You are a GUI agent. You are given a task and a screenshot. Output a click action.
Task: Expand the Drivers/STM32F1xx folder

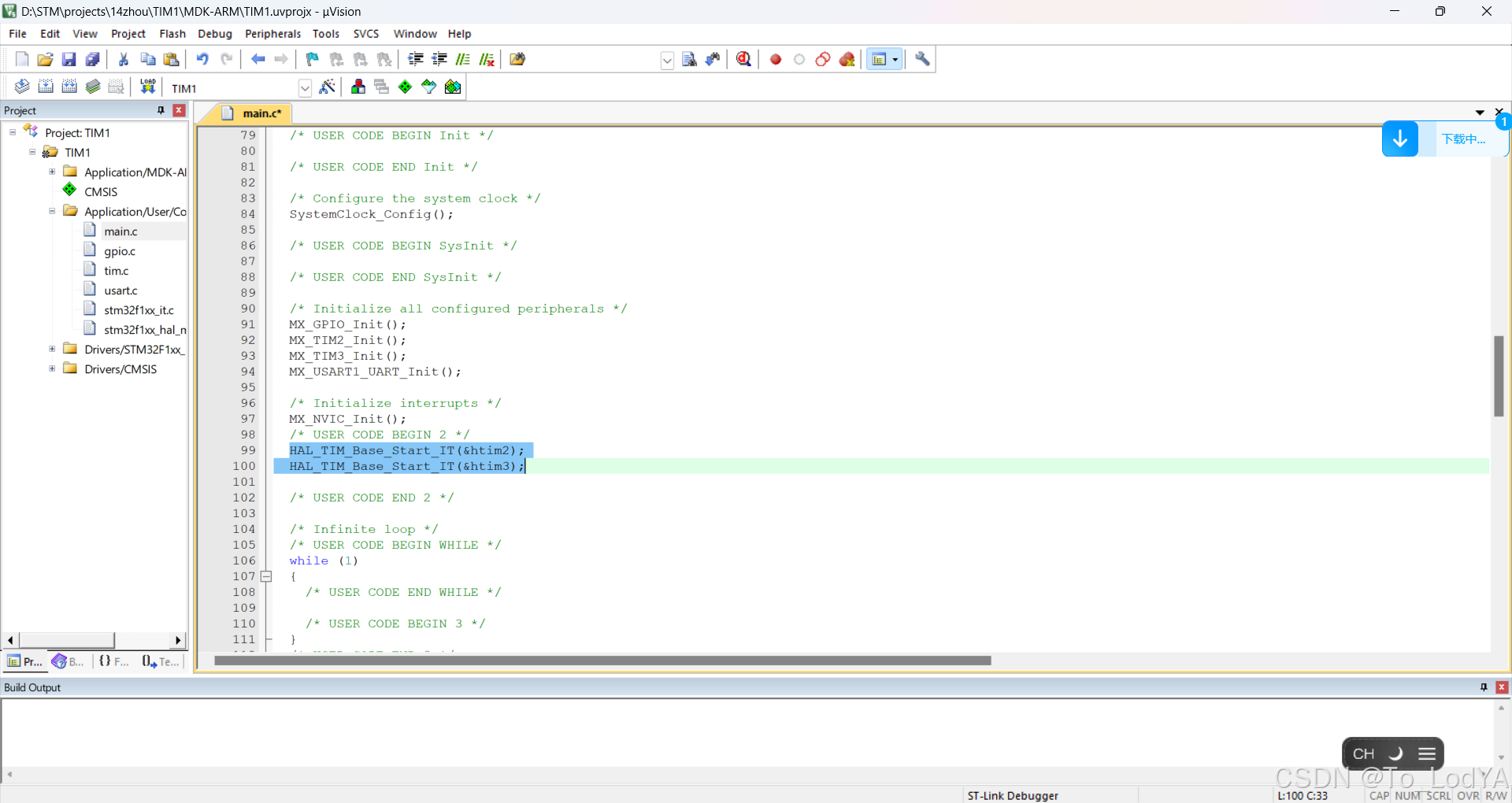(x=52, y=349)
